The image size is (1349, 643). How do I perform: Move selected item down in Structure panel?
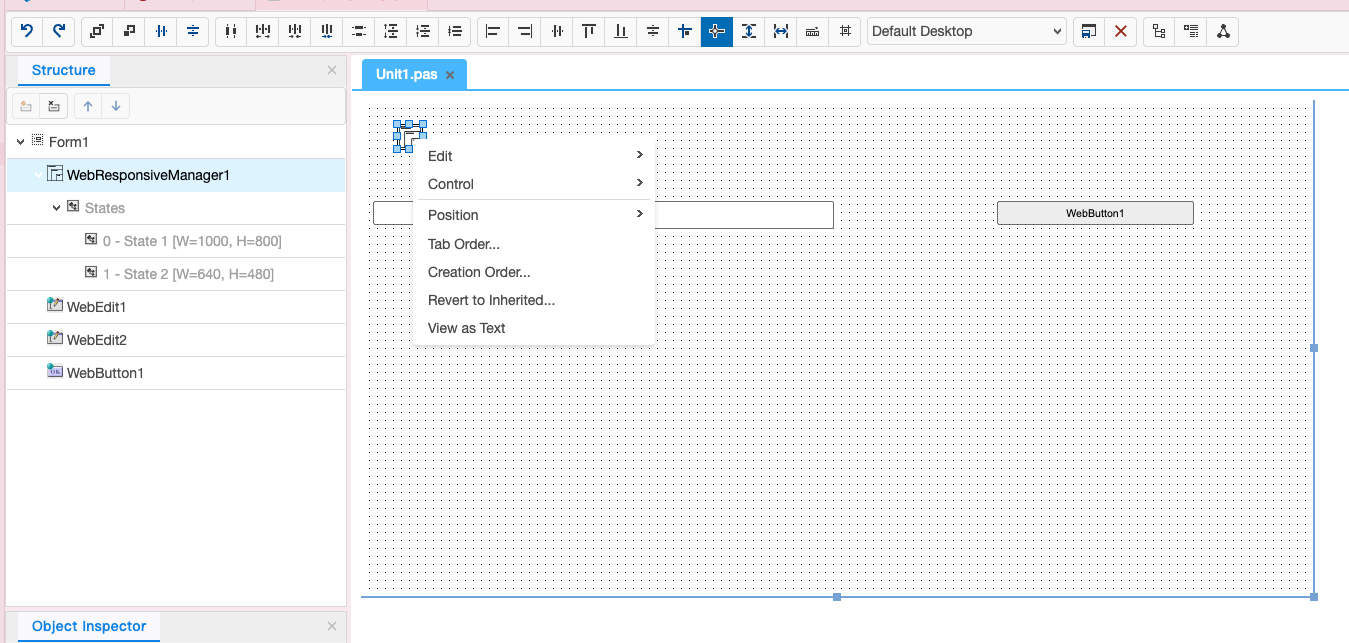(116, 106)
